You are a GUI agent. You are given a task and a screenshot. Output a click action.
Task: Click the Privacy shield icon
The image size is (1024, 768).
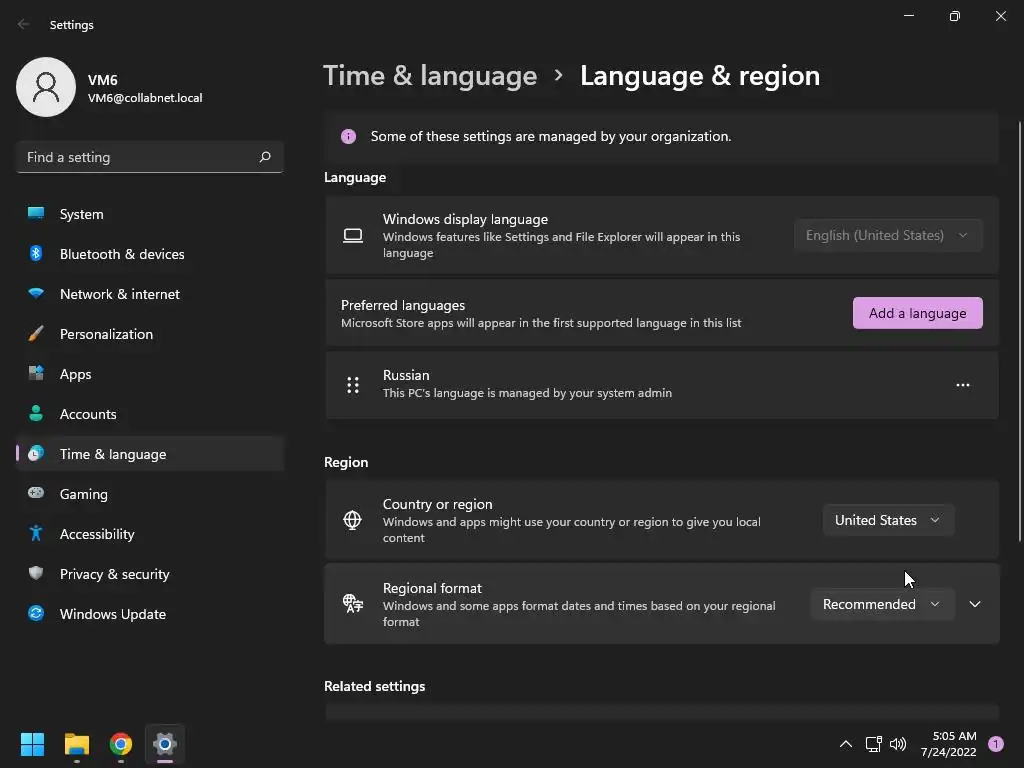(x=36, y=573)
